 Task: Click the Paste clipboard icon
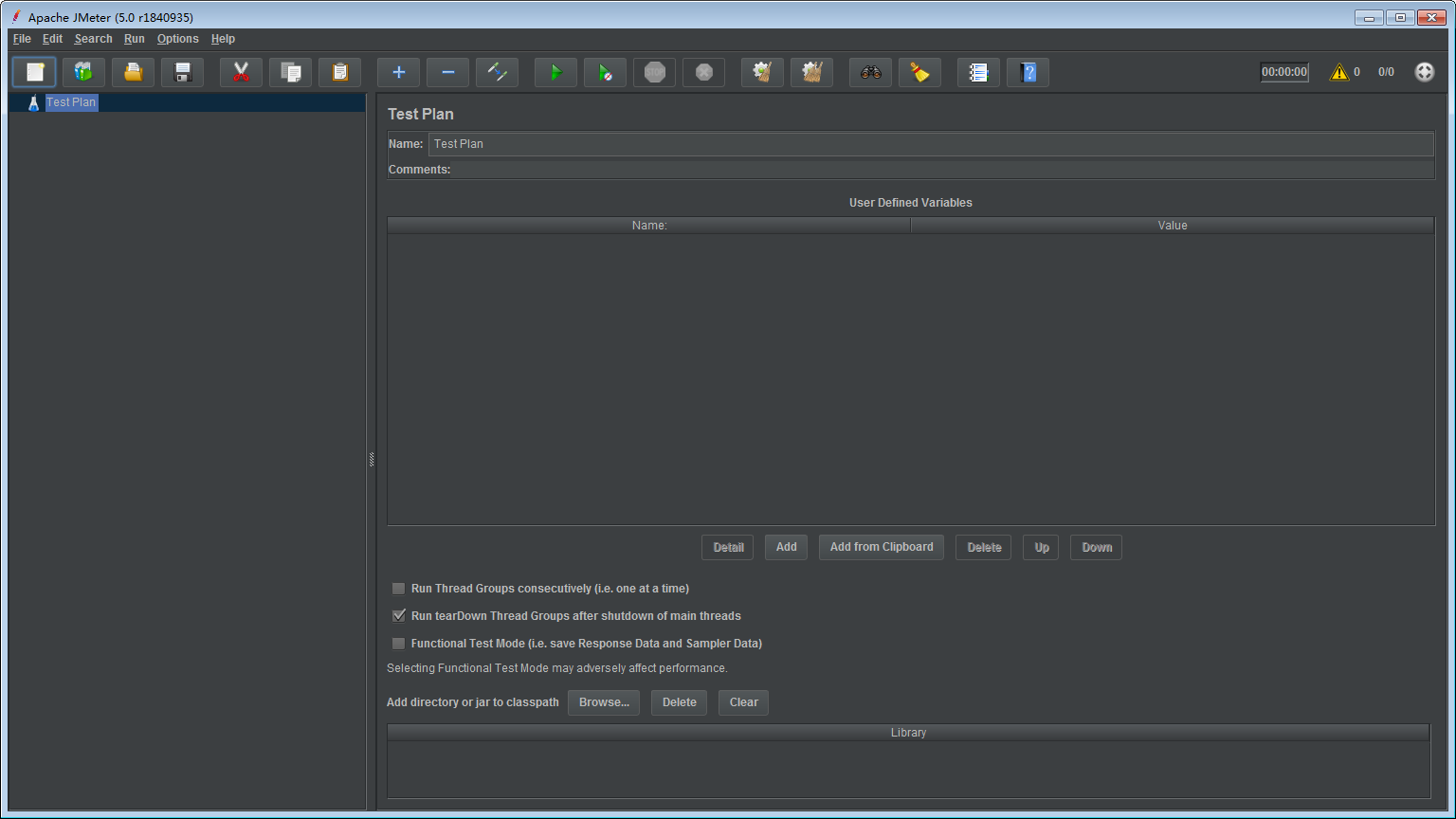click(339, 72)
